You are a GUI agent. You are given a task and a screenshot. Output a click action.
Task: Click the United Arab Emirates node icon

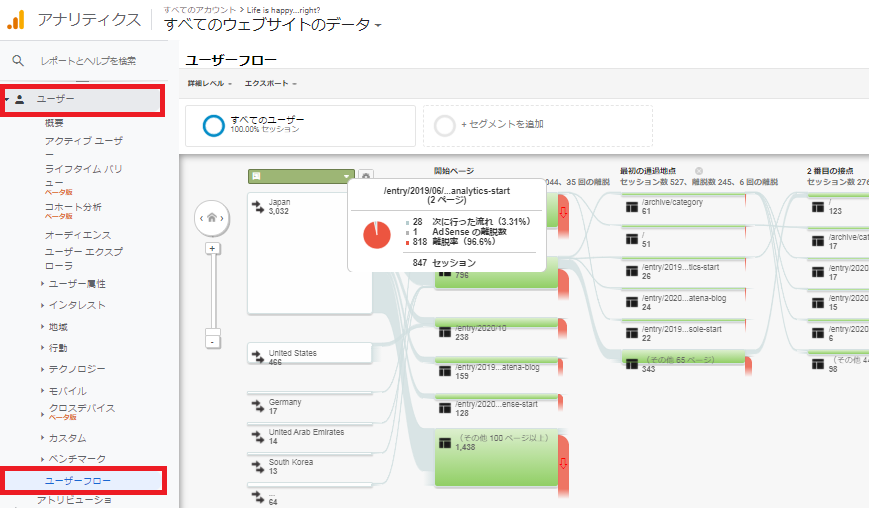(x=258, y=436)
